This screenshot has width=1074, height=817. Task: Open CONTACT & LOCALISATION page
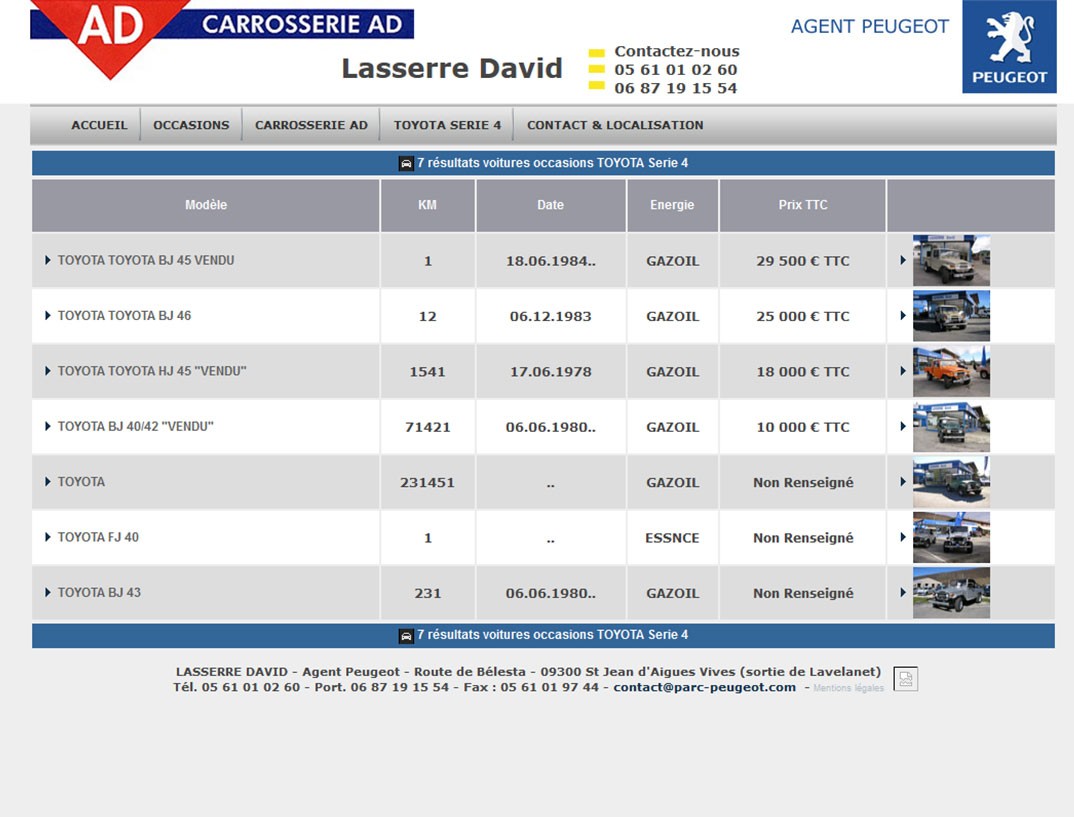(614, 125)
